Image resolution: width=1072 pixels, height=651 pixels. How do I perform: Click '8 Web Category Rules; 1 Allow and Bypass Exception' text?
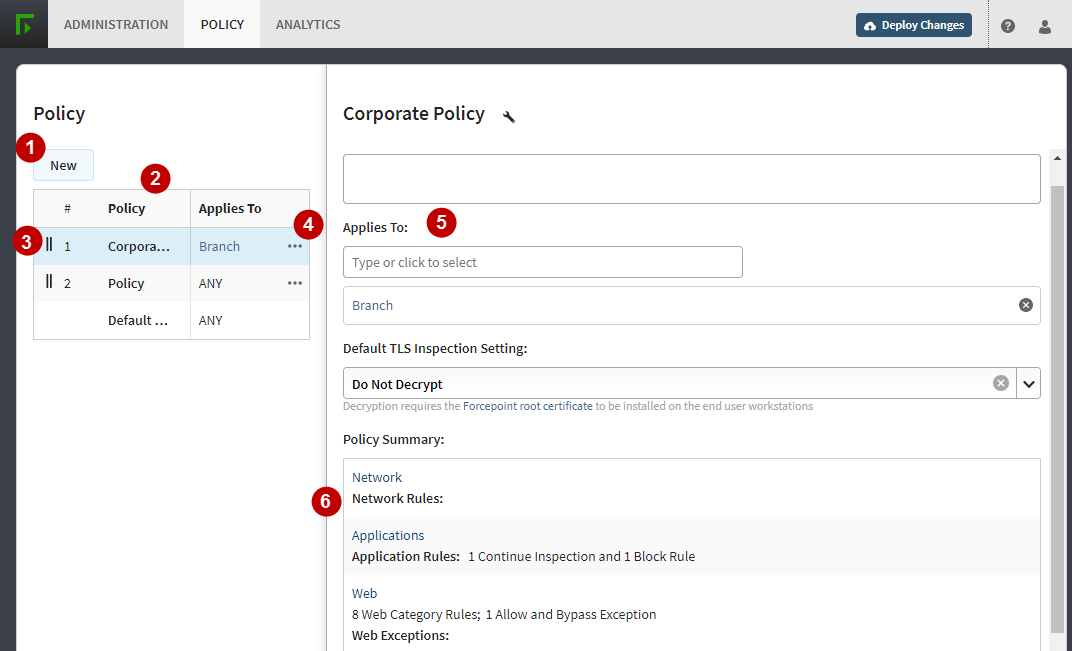504,615
